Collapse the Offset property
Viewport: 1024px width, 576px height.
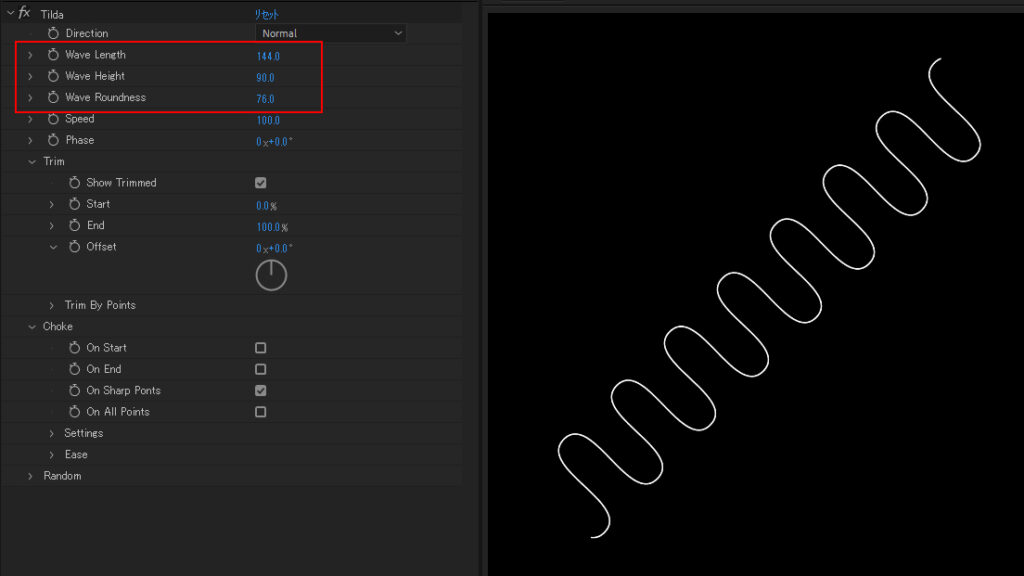click(x=54, y=248)
